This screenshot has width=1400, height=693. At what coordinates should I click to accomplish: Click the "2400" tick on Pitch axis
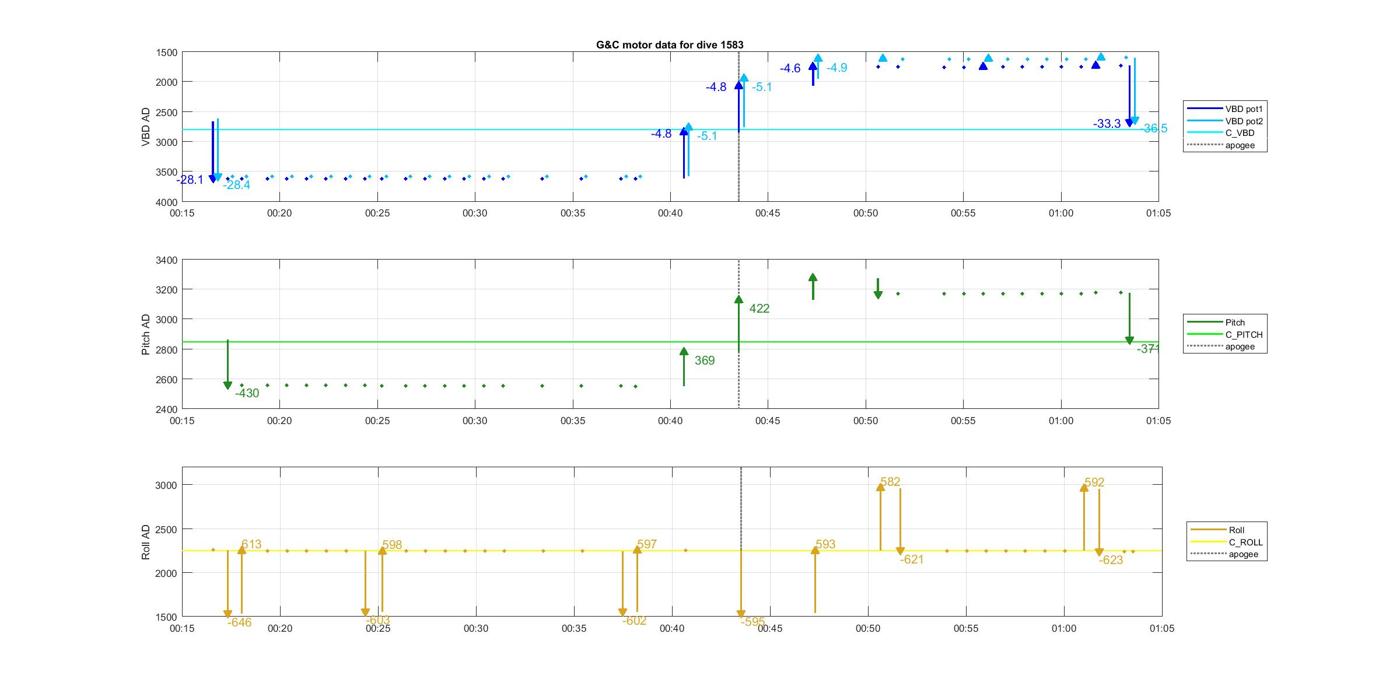coord(167,409)
